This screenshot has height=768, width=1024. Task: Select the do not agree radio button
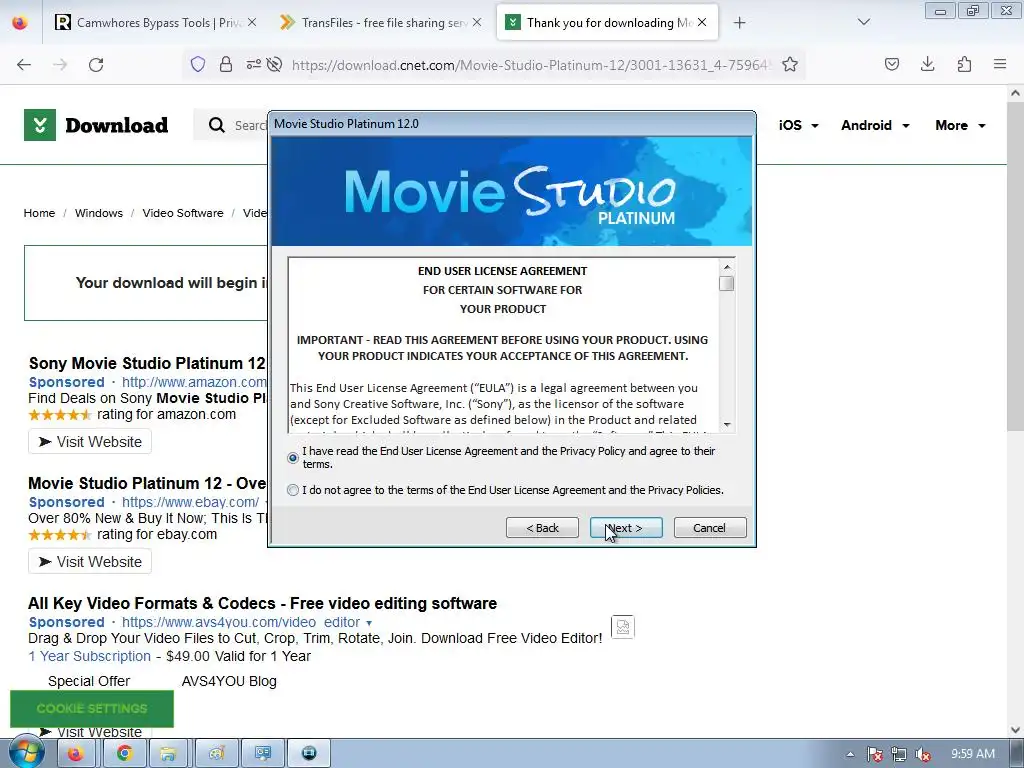tap(293, 490)
